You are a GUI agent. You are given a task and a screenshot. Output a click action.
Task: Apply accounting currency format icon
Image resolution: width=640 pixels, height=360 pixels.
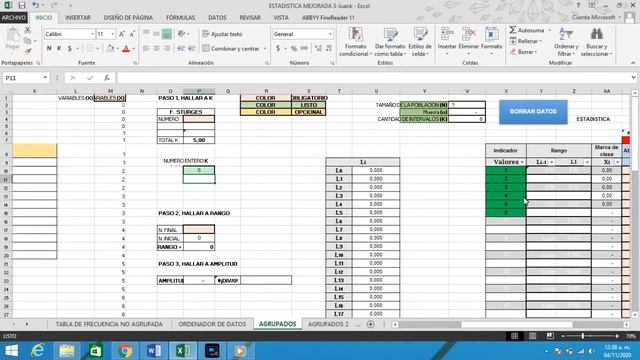coord(278,49)
